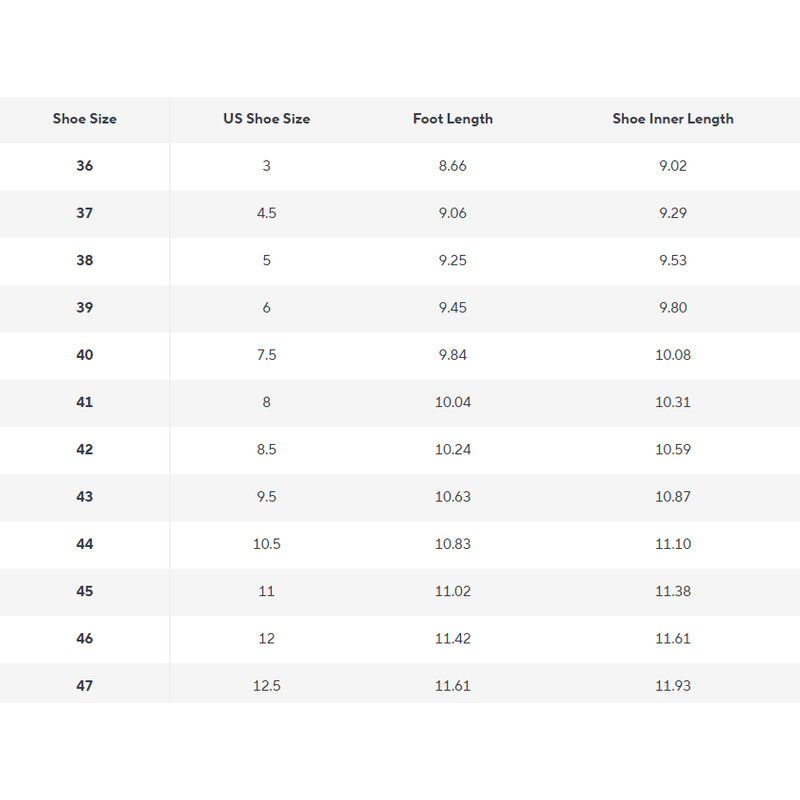This screenshot has height=800, width=800.
Task: Click US shoe size 12.5 value
Action: [x=266, y=686]
